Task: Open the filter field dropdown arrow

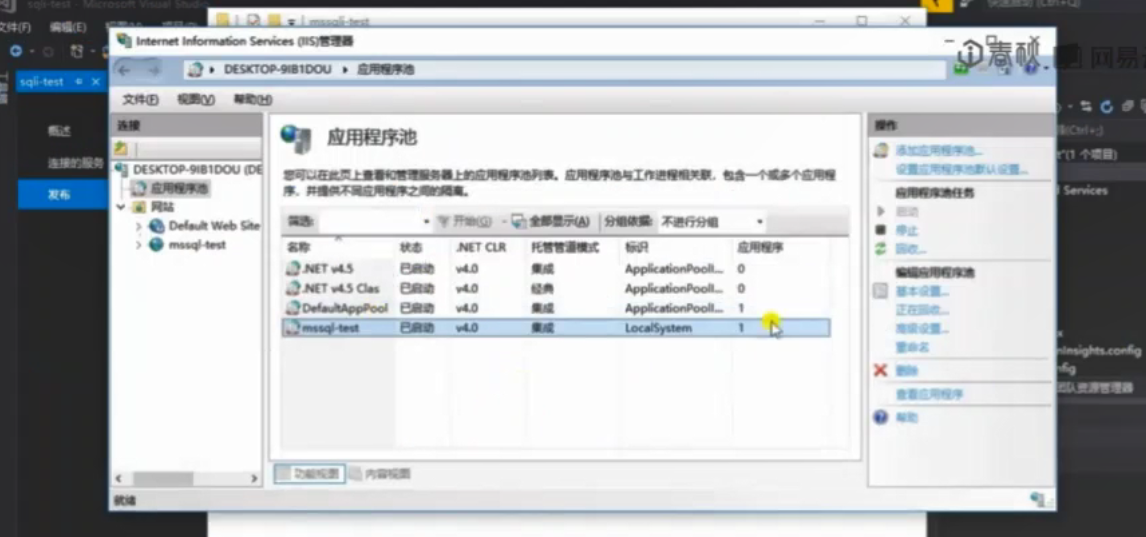Action: click(426, 221)
